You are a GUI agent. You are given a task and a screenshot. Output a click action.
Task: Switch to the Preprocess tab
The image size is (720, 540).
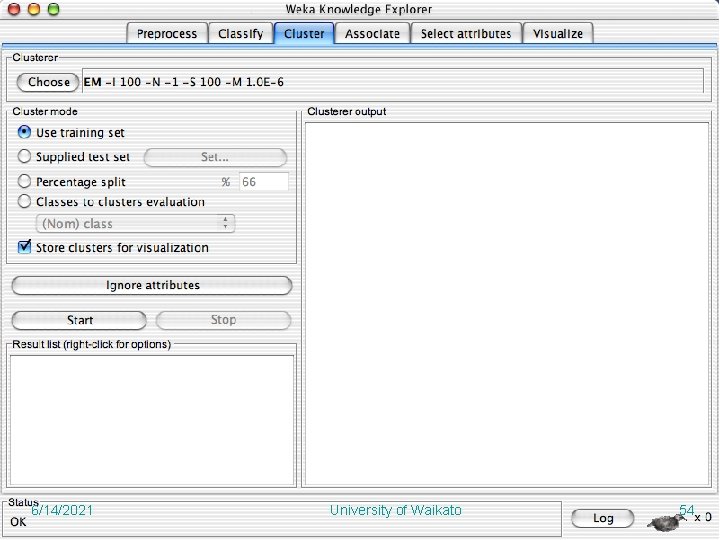pyautogui.click(x=167, y=34)
